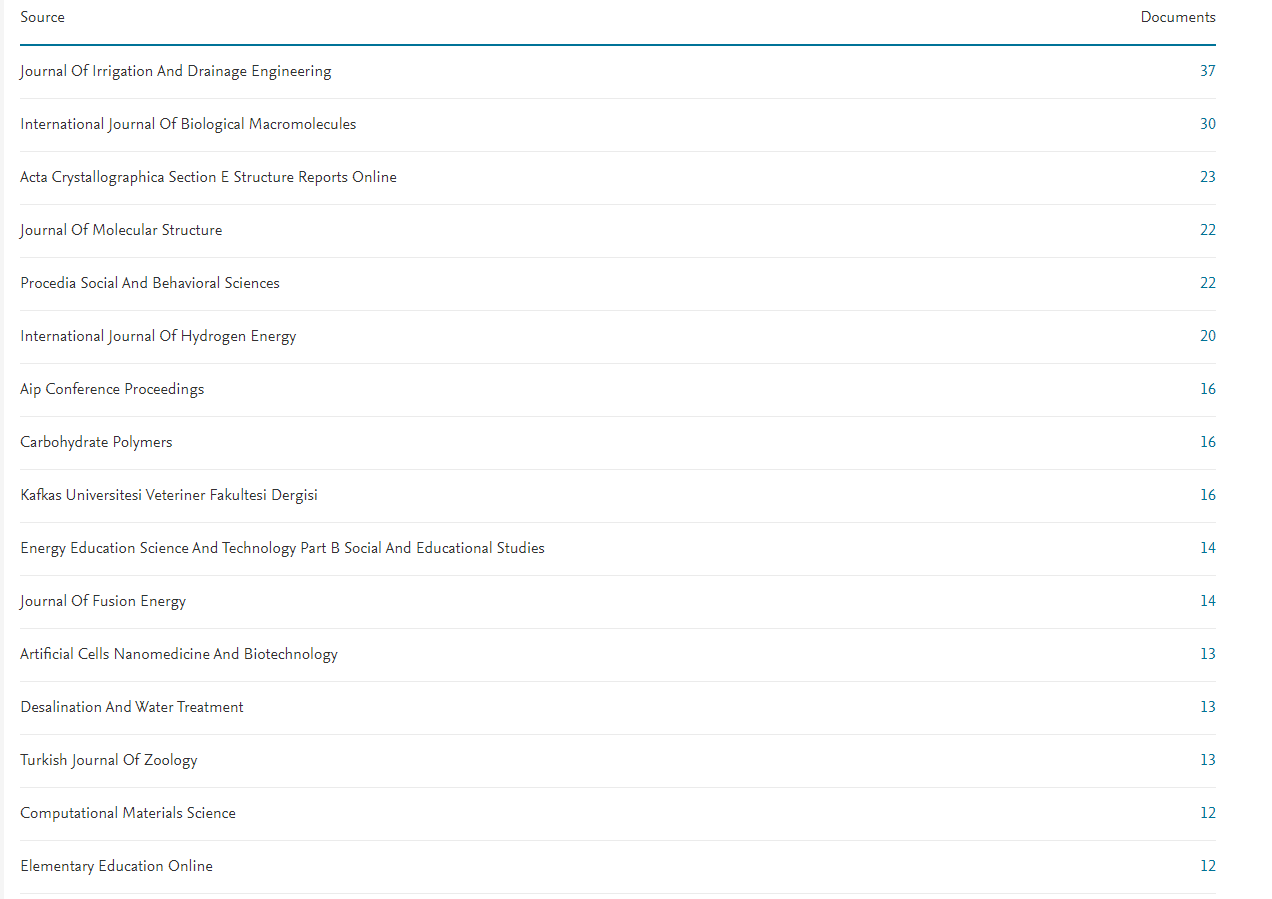Image resolution: width=1272 pixels, height=899 pixels.
Task: Open document count for Carbohydrate Polymers
Action: click(1207, 442)
